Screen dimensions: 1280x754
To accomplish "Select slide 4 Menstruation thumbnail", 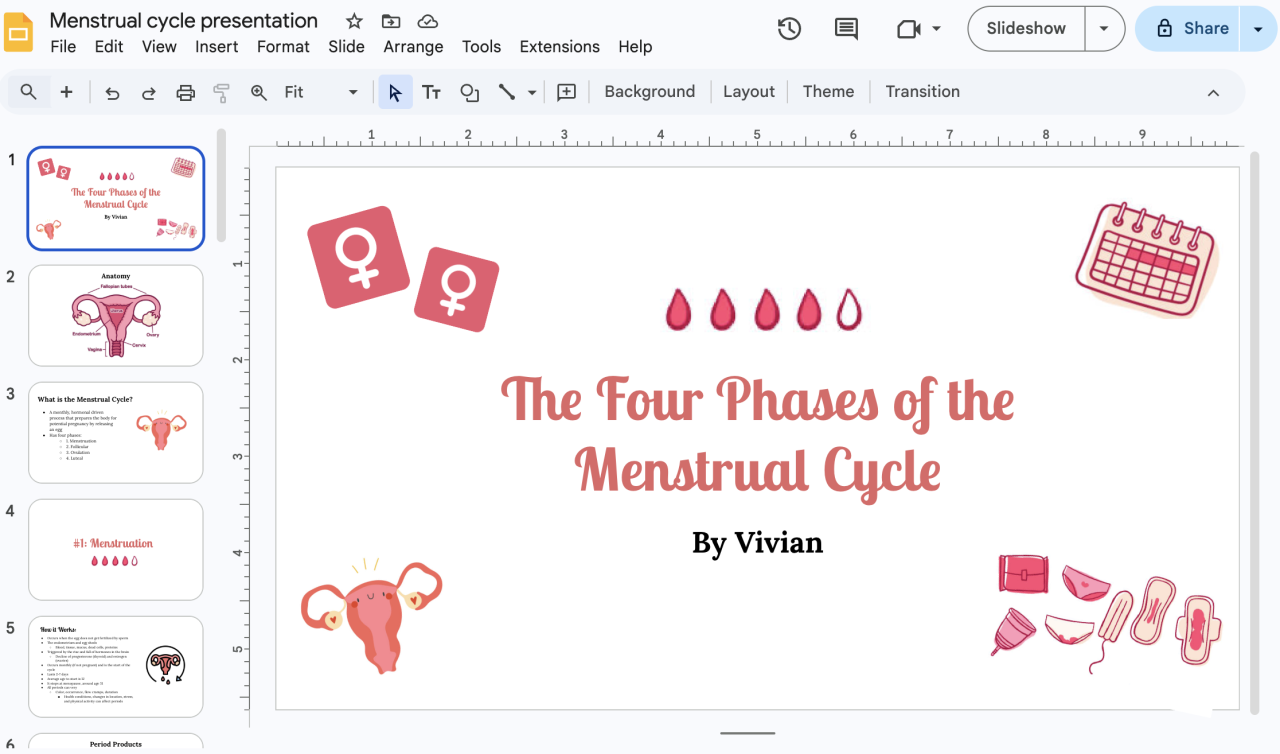I will (x=116, y=549).
